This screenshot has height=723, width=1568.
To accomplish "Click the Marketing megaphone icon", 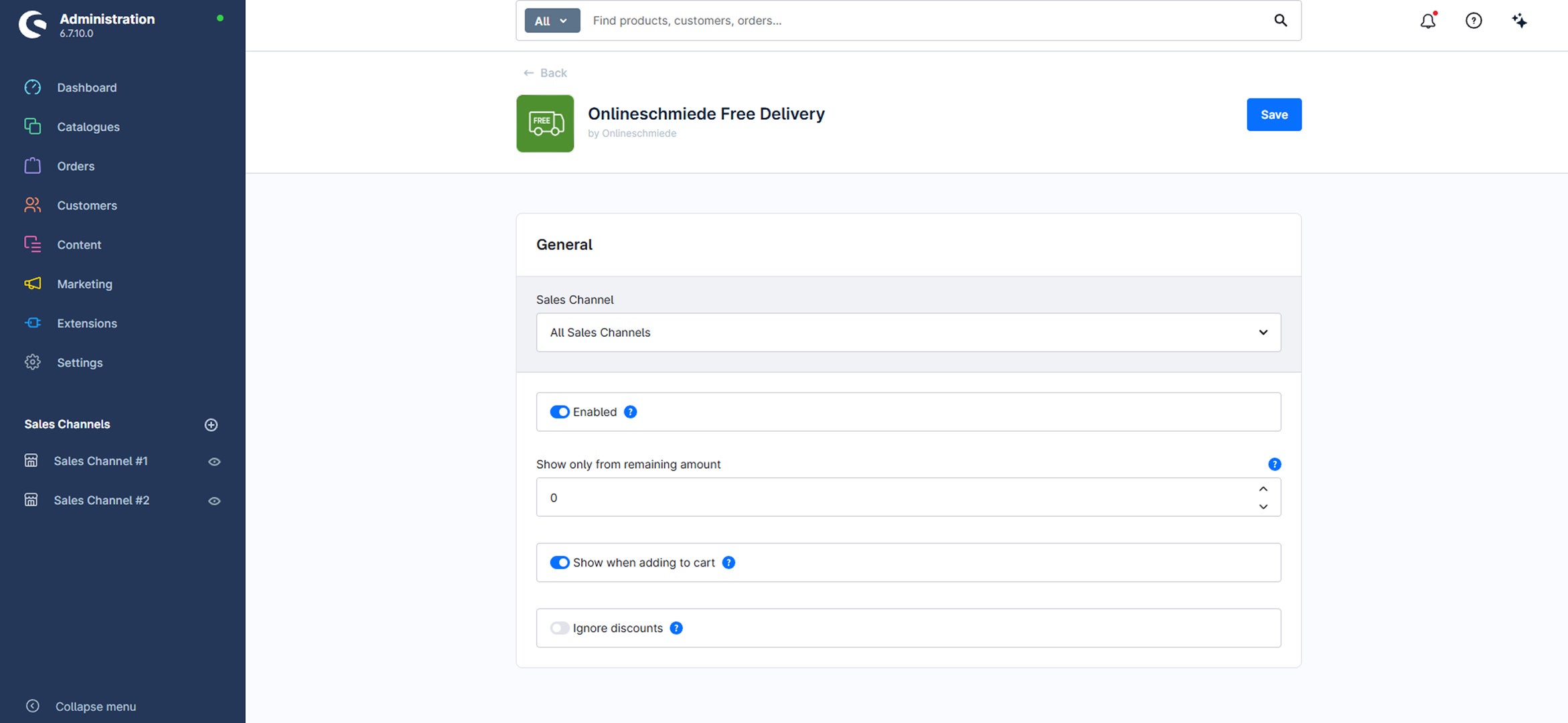I will click(33, 284).
